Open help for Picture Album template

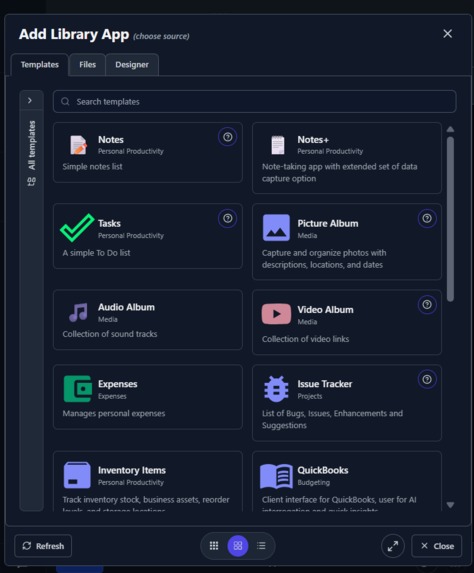click(427, 219)
